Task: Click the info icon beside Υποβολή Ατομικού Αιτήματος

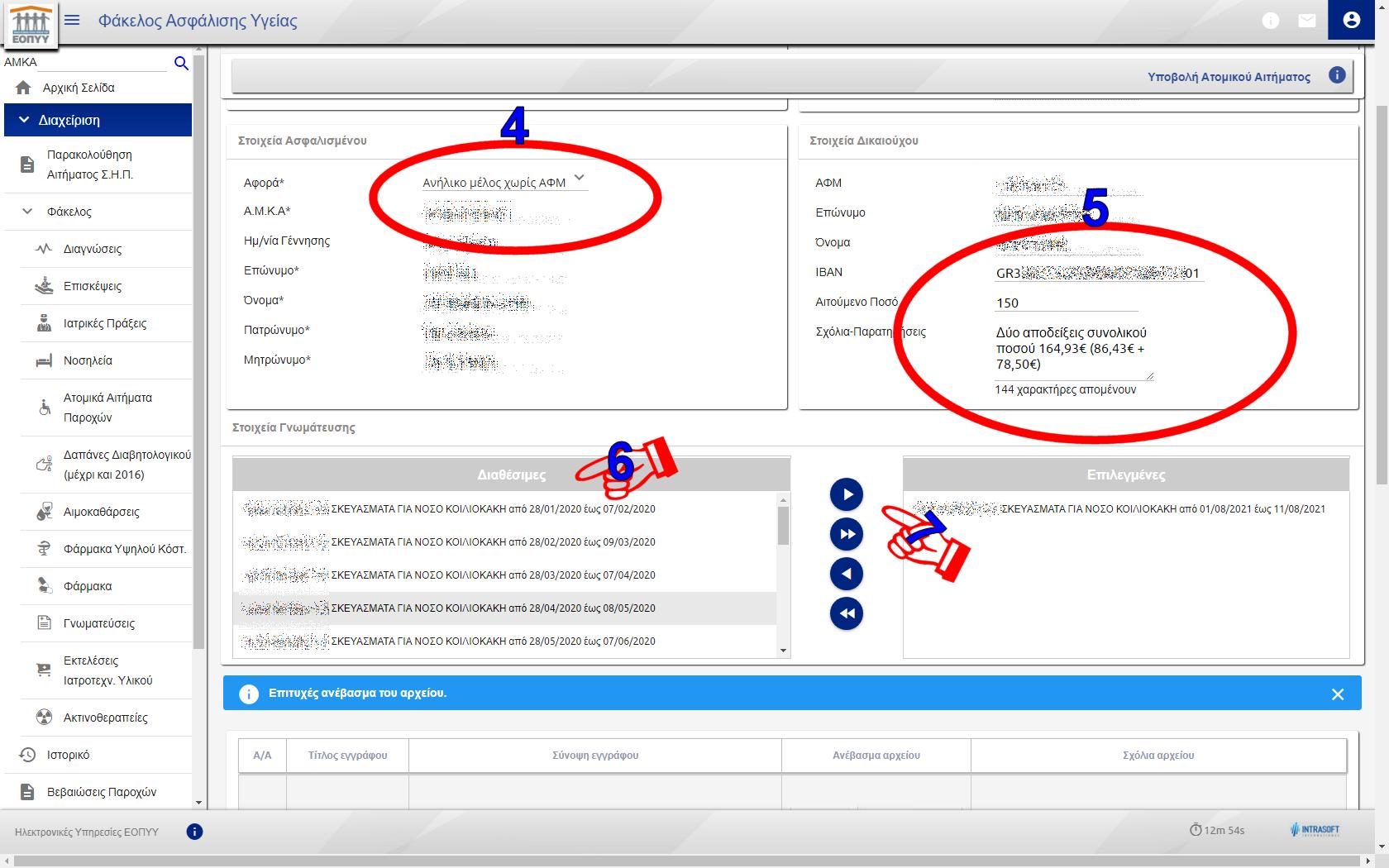Action: click(1337, 75)
